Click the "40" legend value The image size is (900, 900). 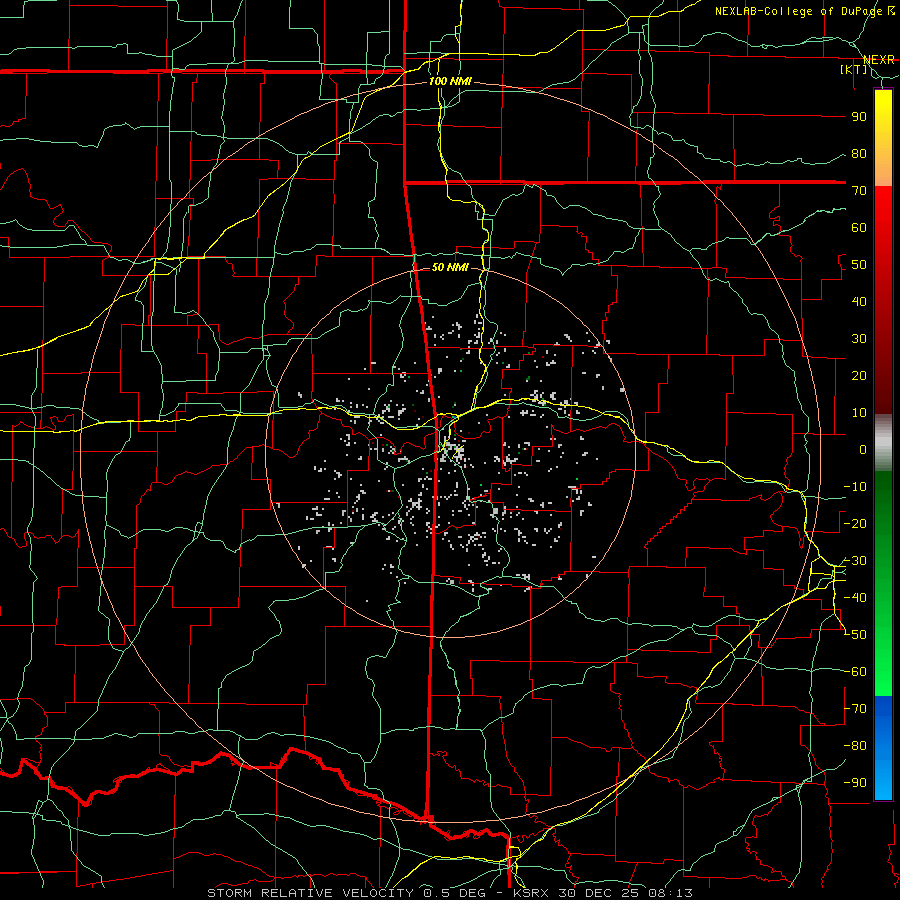[x=859, y=302]
